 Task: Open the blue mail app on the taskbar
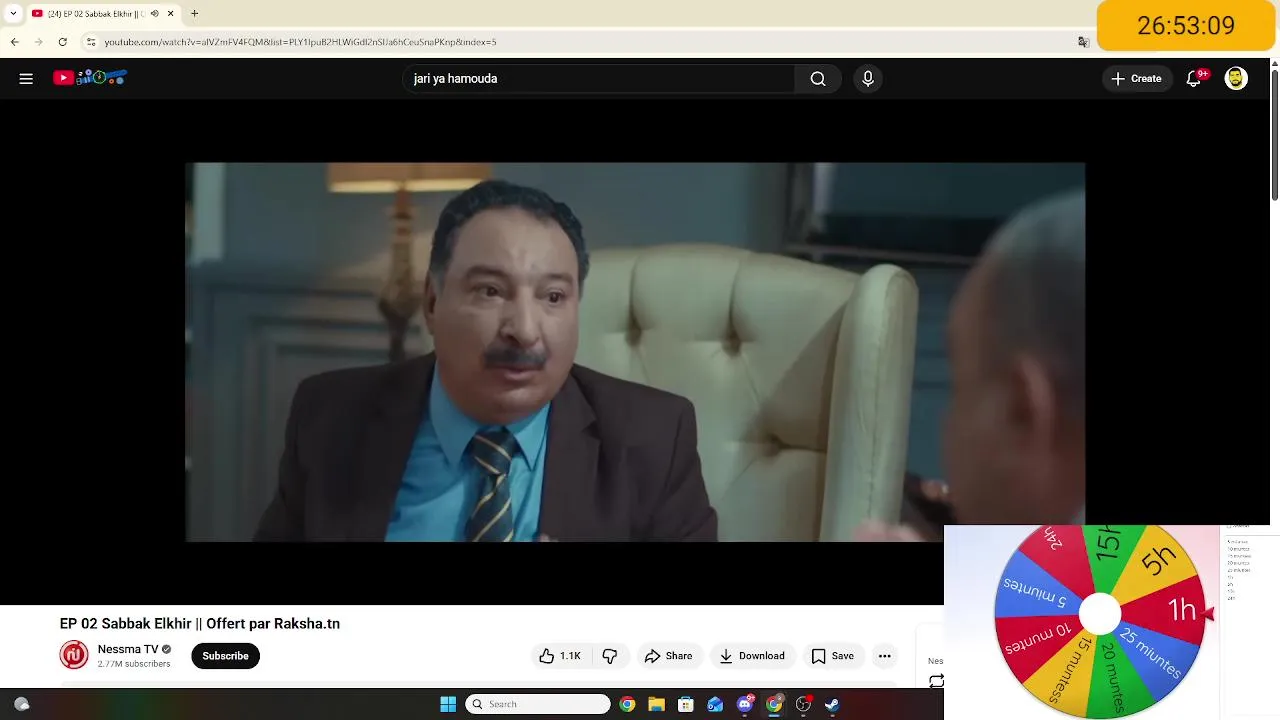click(x=715, y=704)
